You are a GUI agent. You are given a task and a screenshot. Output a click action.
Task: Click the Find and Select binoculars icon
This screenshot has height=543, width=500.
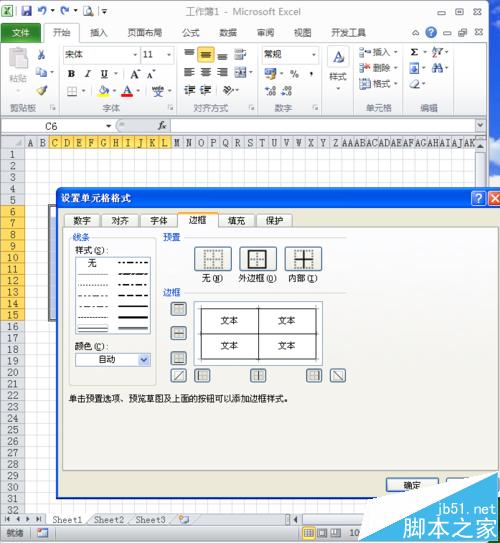click(437, 68)
